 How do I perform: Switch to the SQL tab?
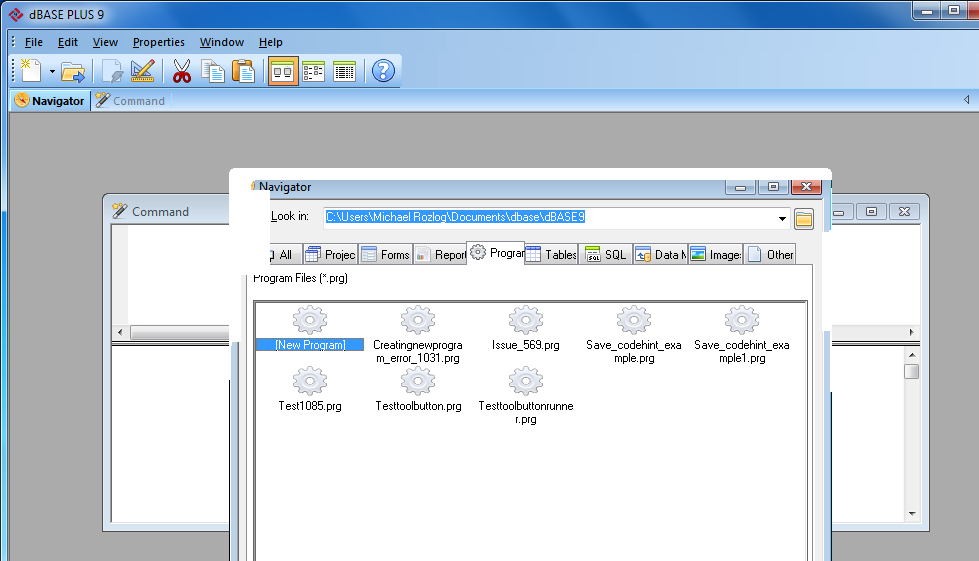(606, 255)
